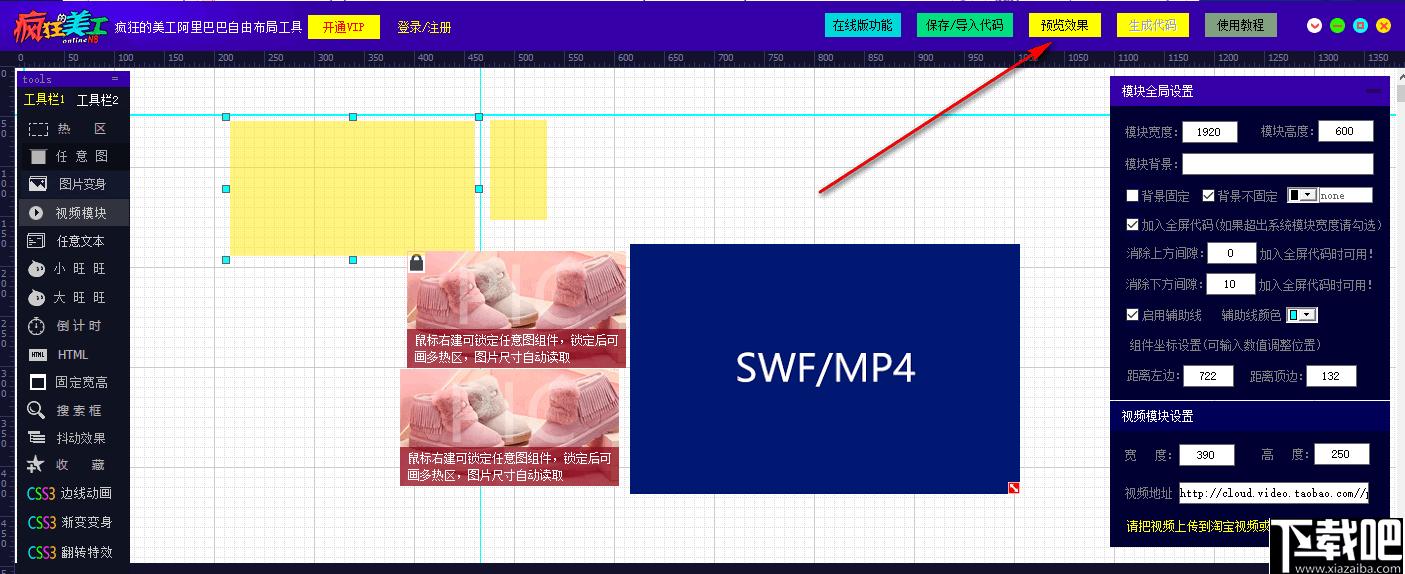Click the 视频模块设置 panel header

coord(1250,416)
